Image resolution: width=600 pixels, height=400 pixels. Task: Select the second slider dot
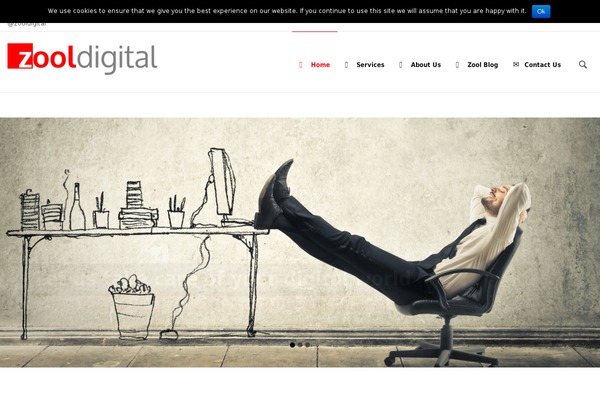pos(300,345)
